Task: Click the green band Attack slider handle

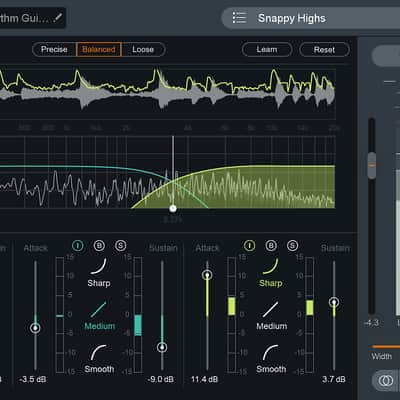Action: click(207, 275)
